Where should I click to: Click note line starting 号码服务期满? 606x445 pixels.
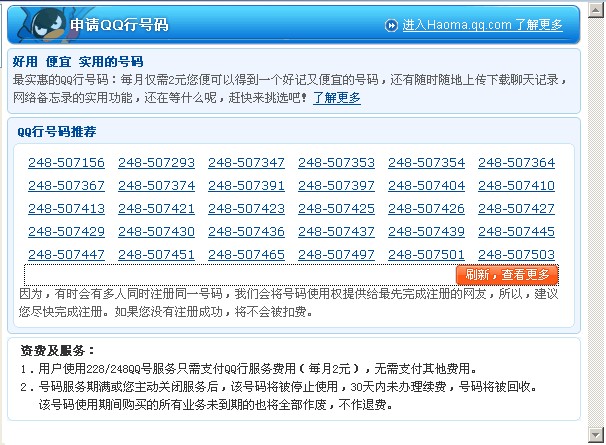coord(278,387)
